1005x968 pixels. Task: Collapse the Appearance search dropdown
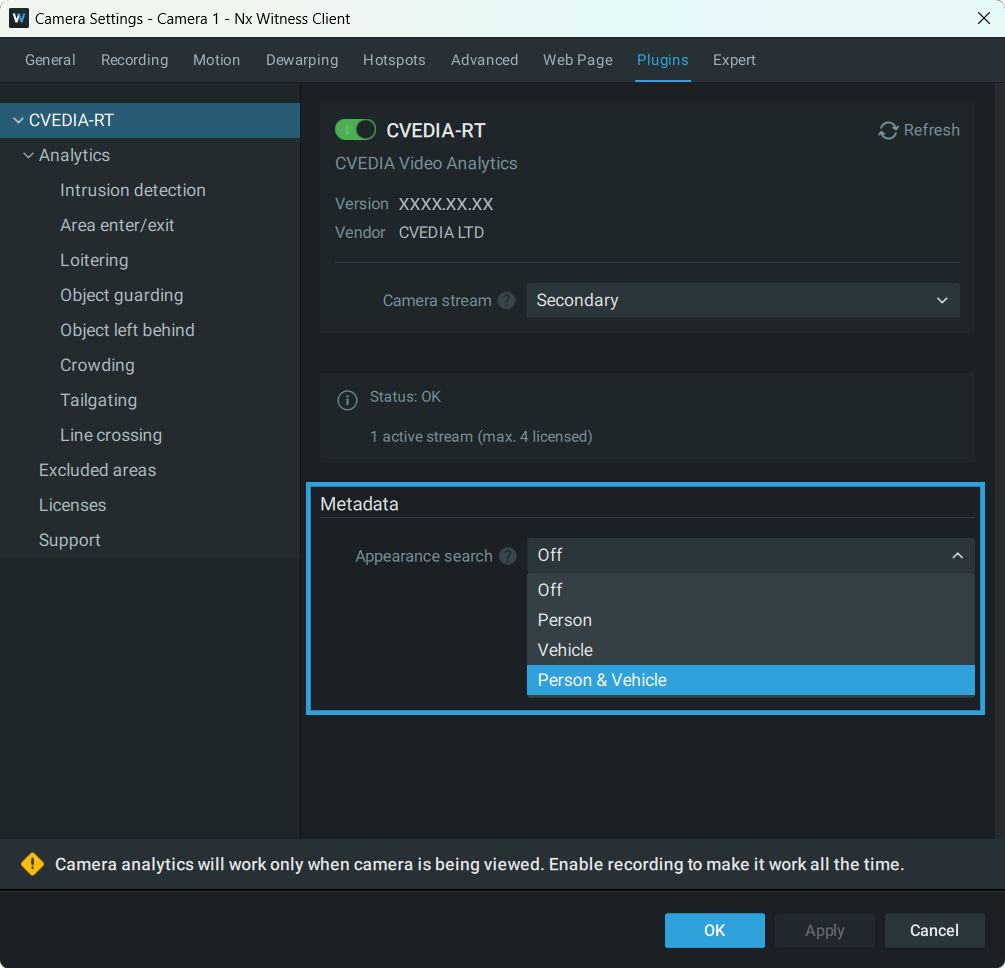(751, 555)
